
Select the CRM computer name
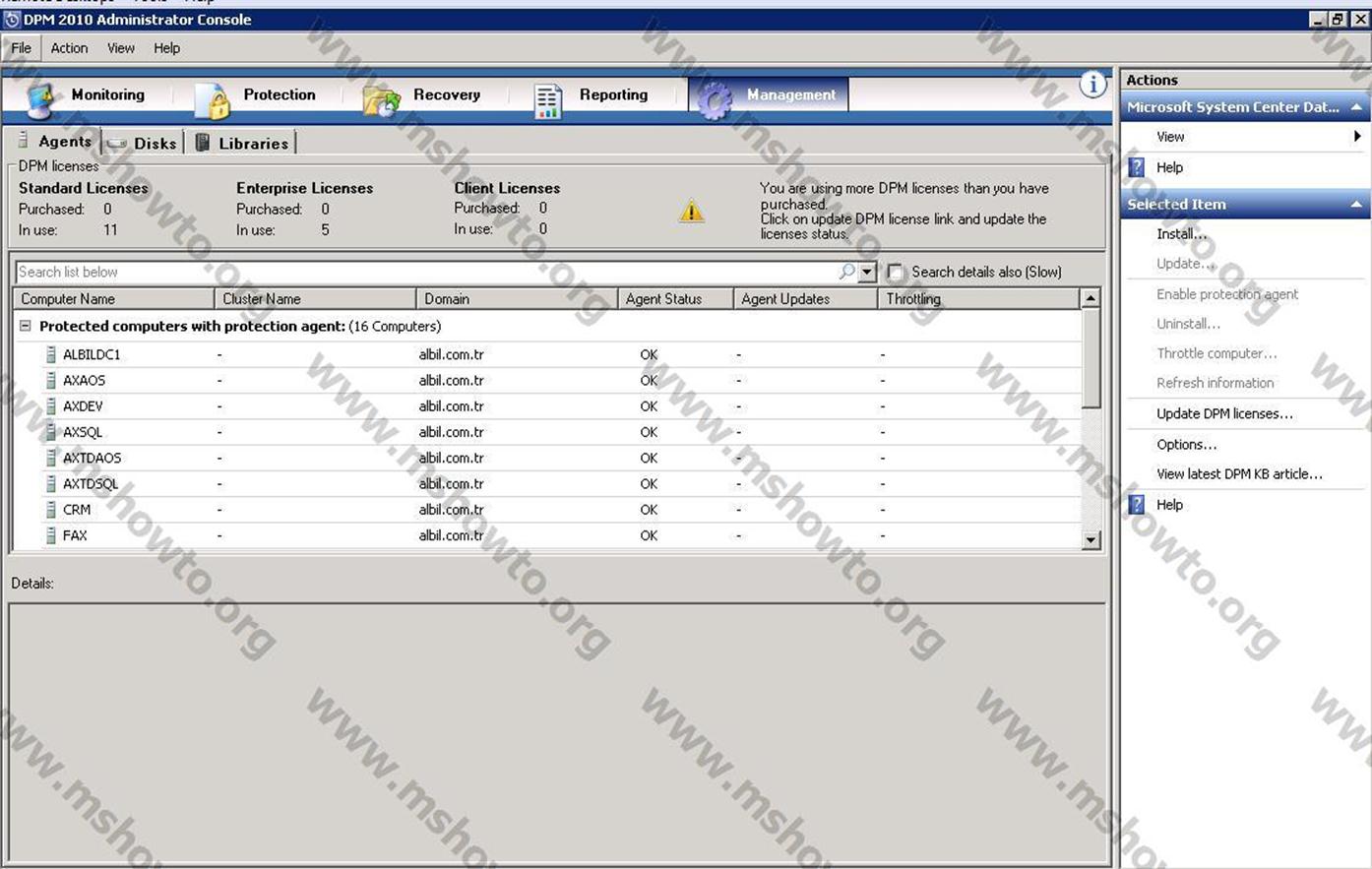tap(77, 510)
